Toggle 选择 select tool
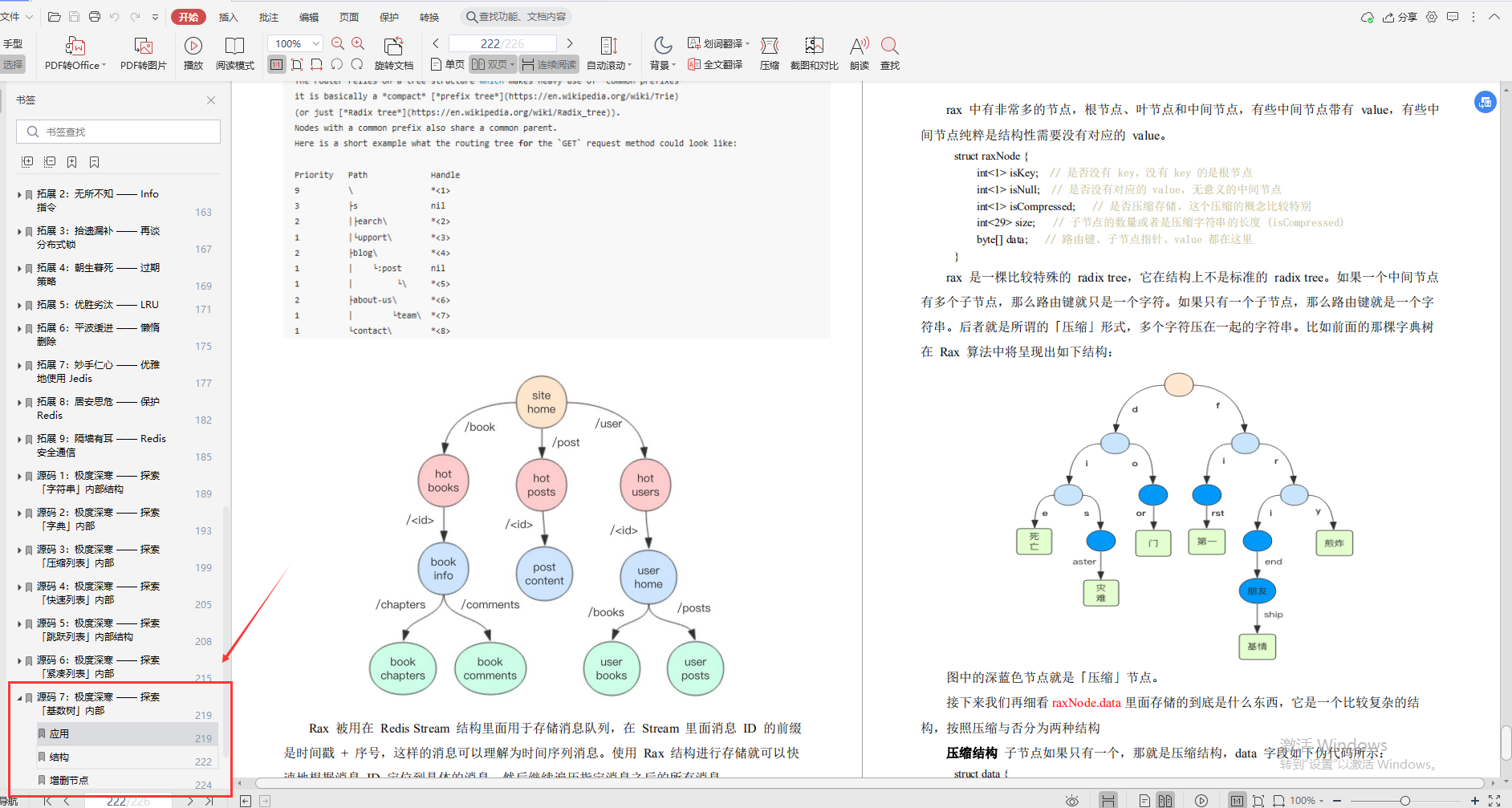Viewport: 1512px width, 808px height. click(x=13, y=64)
